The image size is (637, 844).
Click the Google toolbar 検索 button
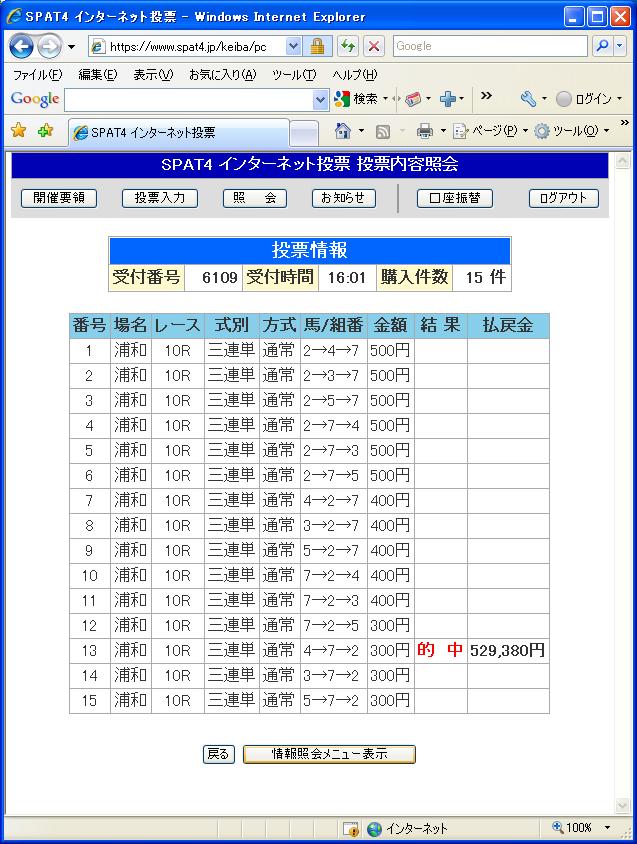tap(356, 99)
